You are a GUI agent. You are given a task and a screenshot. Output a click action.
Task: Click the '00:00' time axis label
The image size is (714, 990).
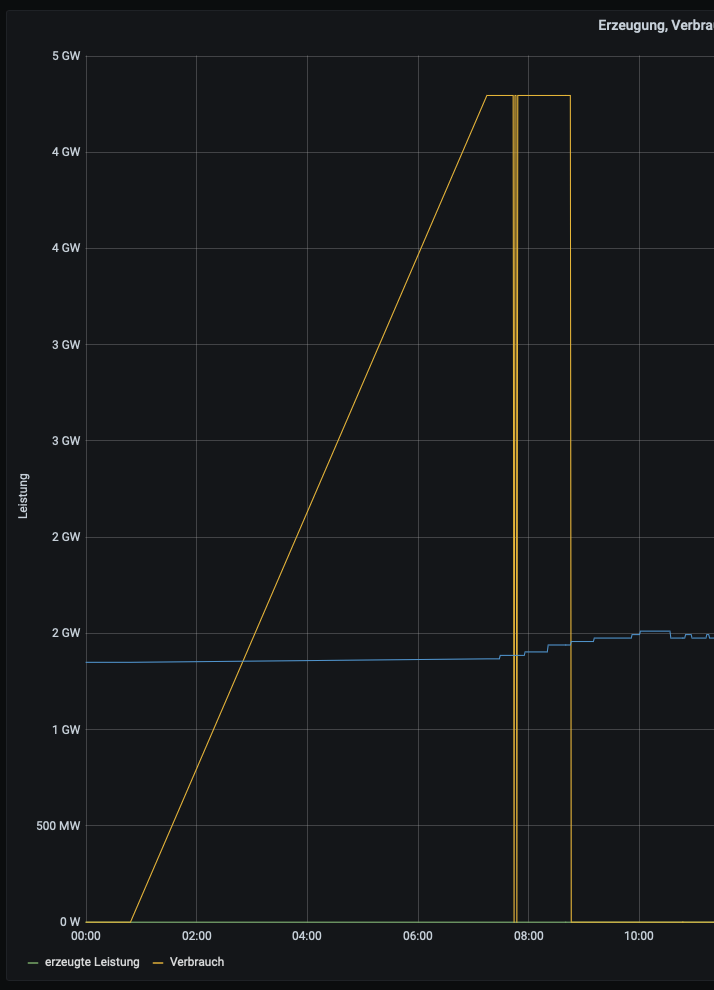click(86, 936)
